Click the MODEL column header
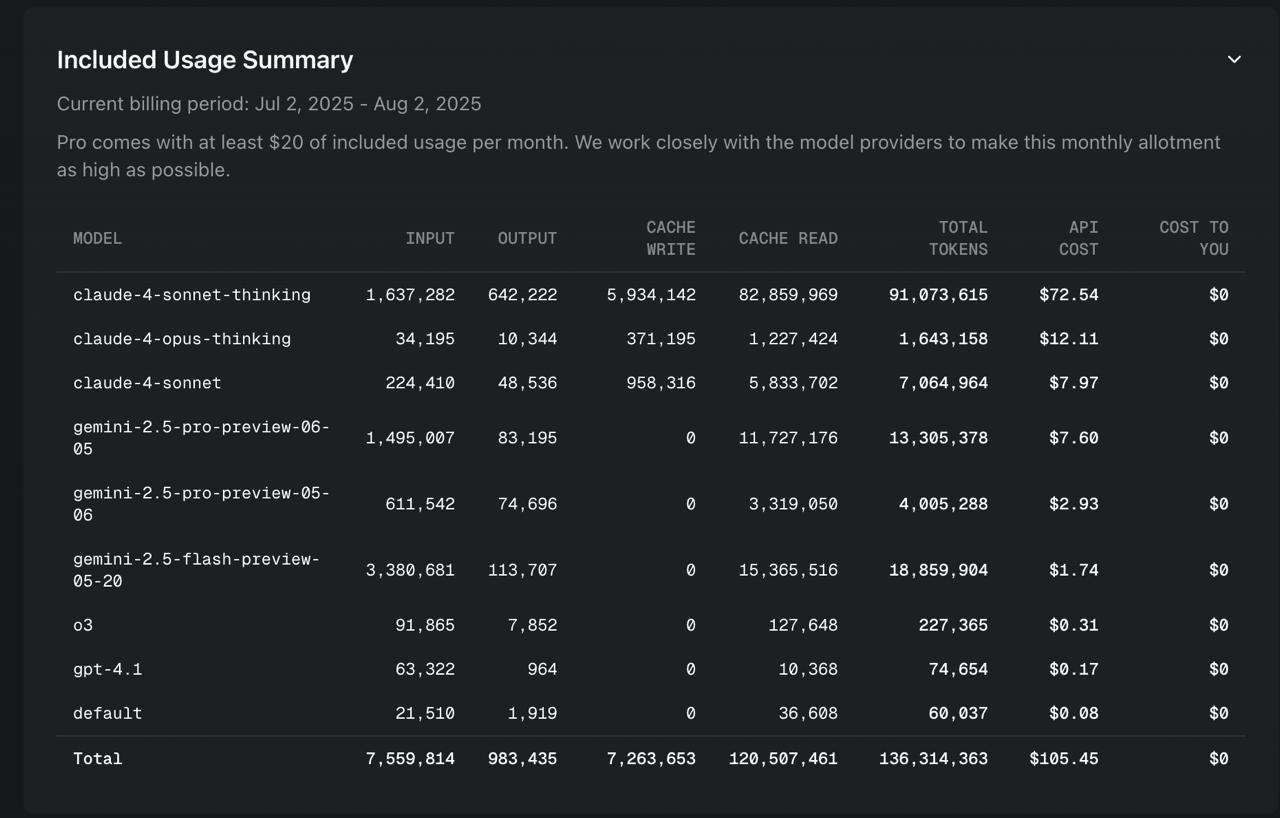 (98, 238)
